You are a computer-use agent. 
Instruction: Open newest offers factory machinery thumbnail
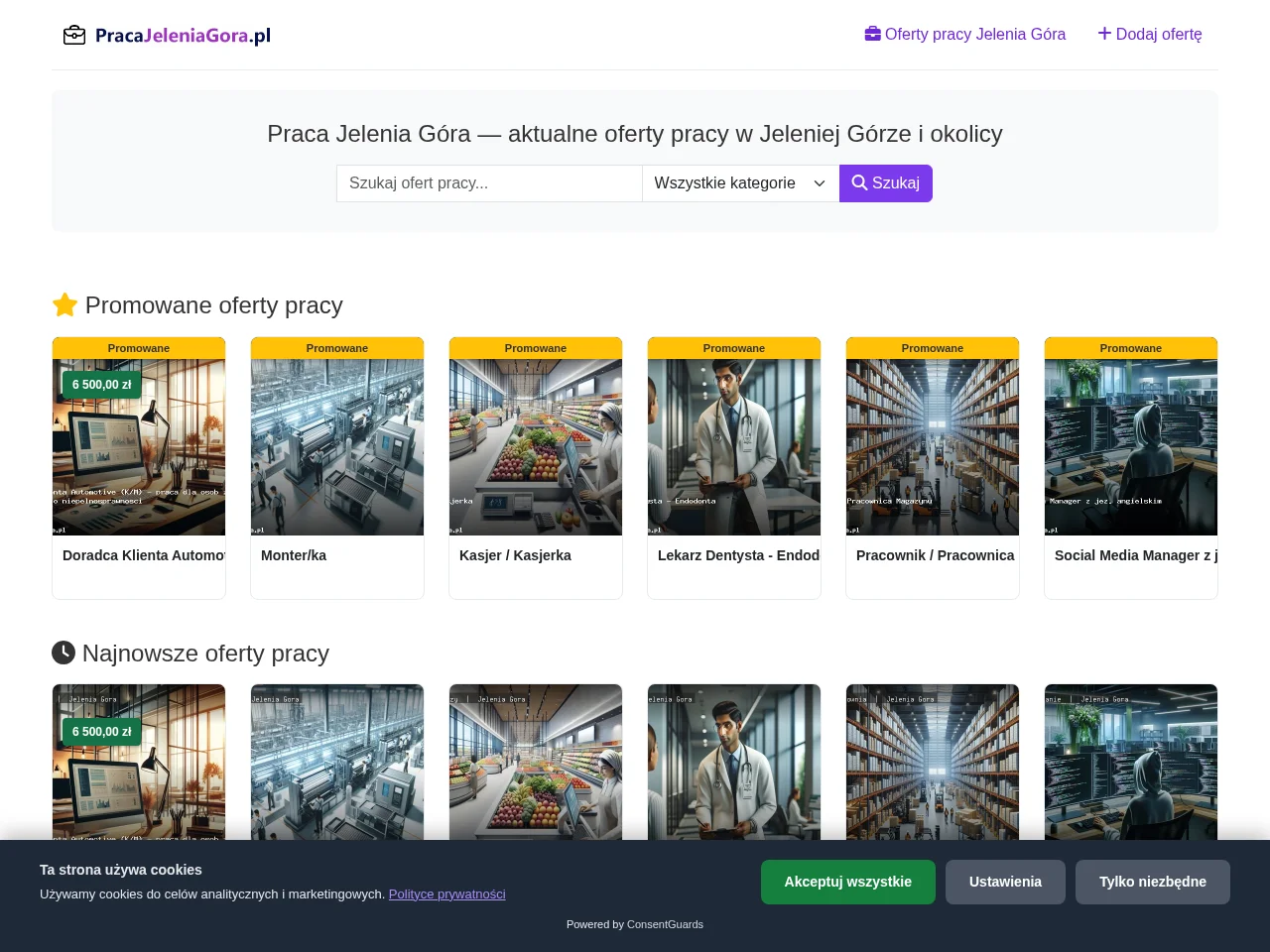pyautogui.click(x=337, y=762)
